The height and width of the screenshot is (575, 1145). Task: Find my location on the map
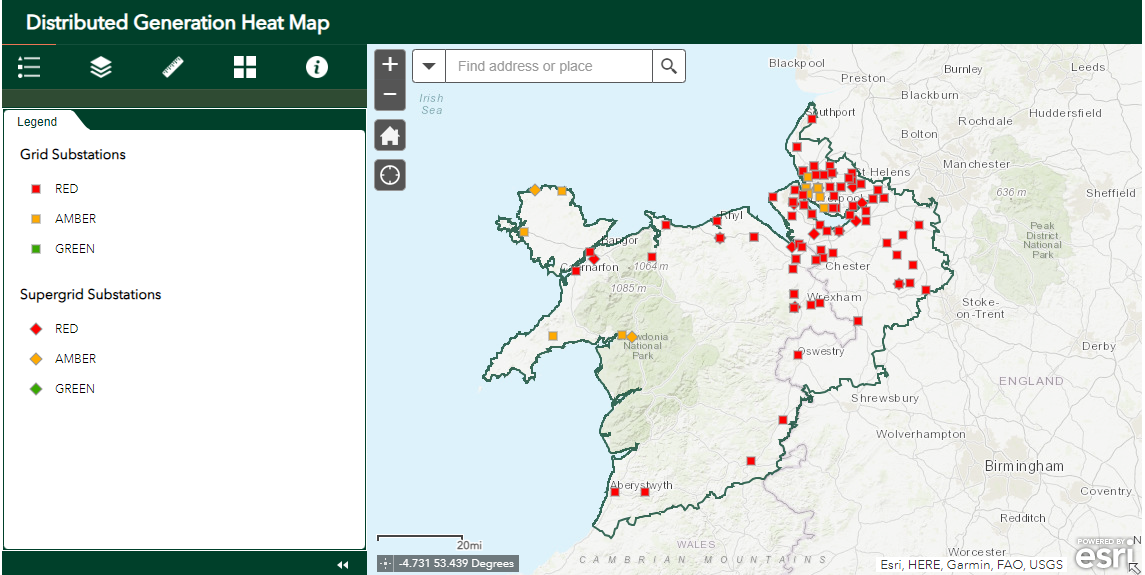[390, 175]
